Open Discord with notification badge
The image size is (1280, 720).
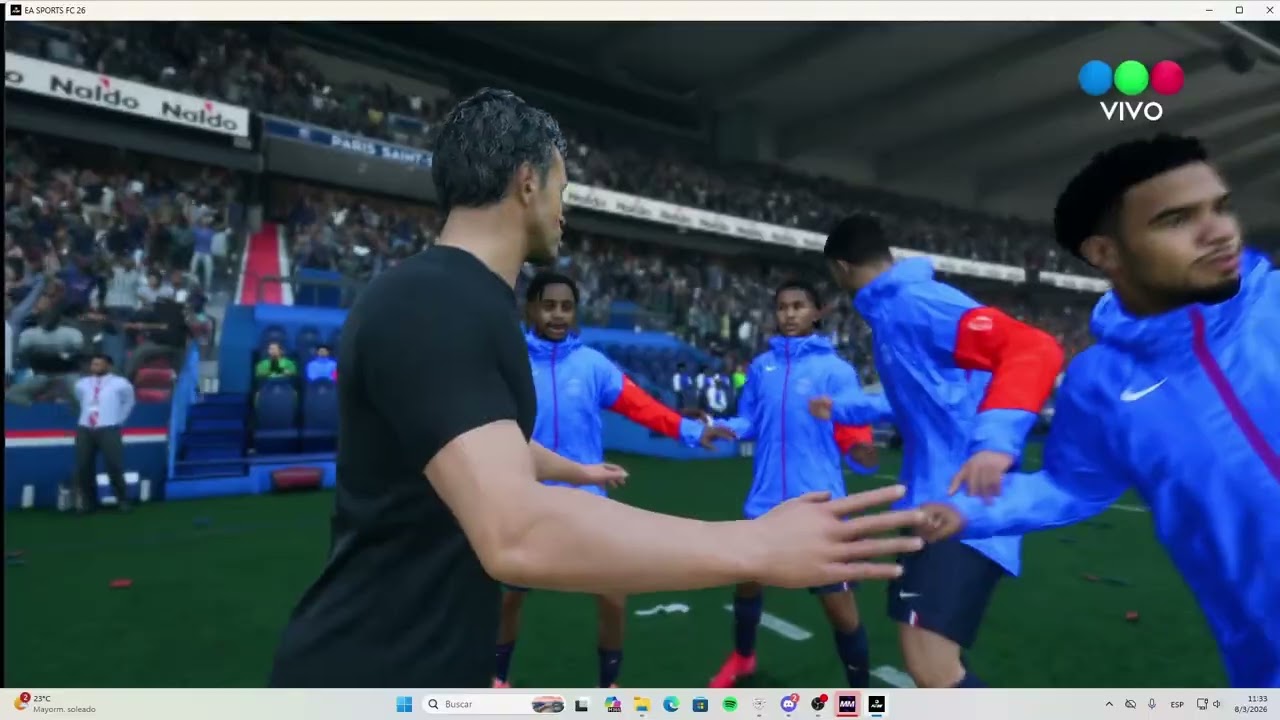(x=789, y=703)
